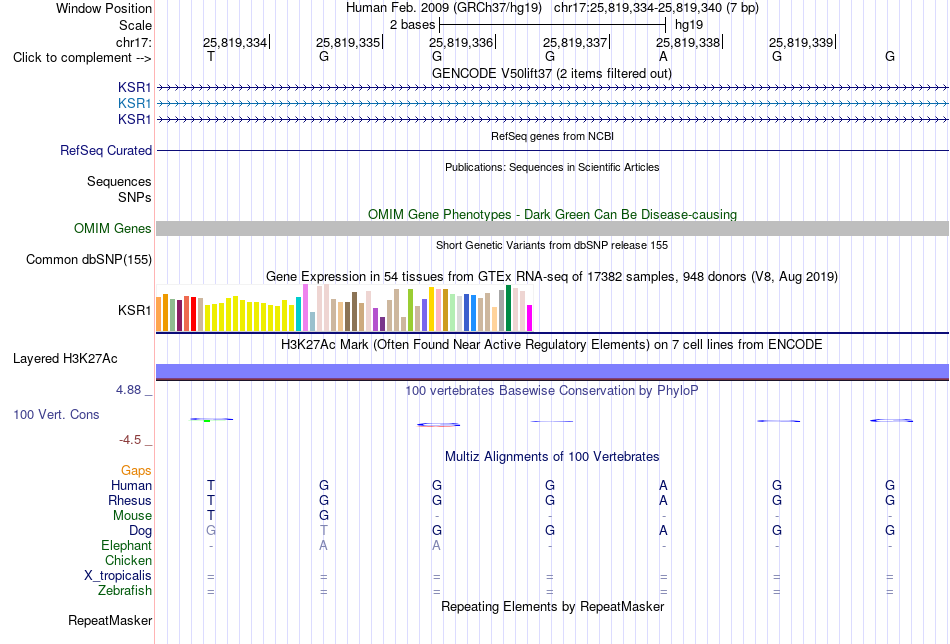The width and height of the screenshot is (950, 644).
Task: Click the 'Click to complement -->' label
Action: (x=82, y=58)
